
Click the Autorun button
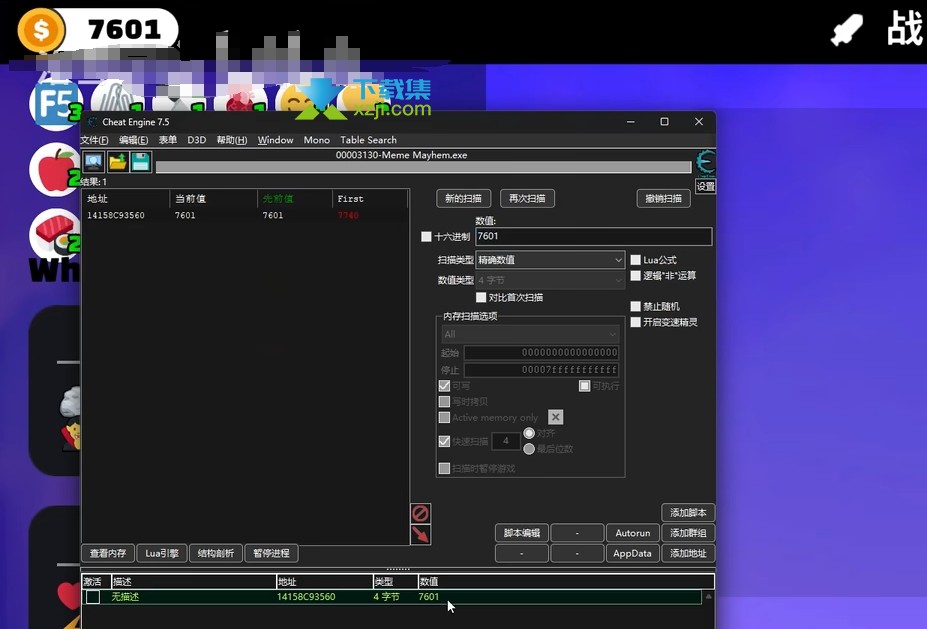coord(633,533)
